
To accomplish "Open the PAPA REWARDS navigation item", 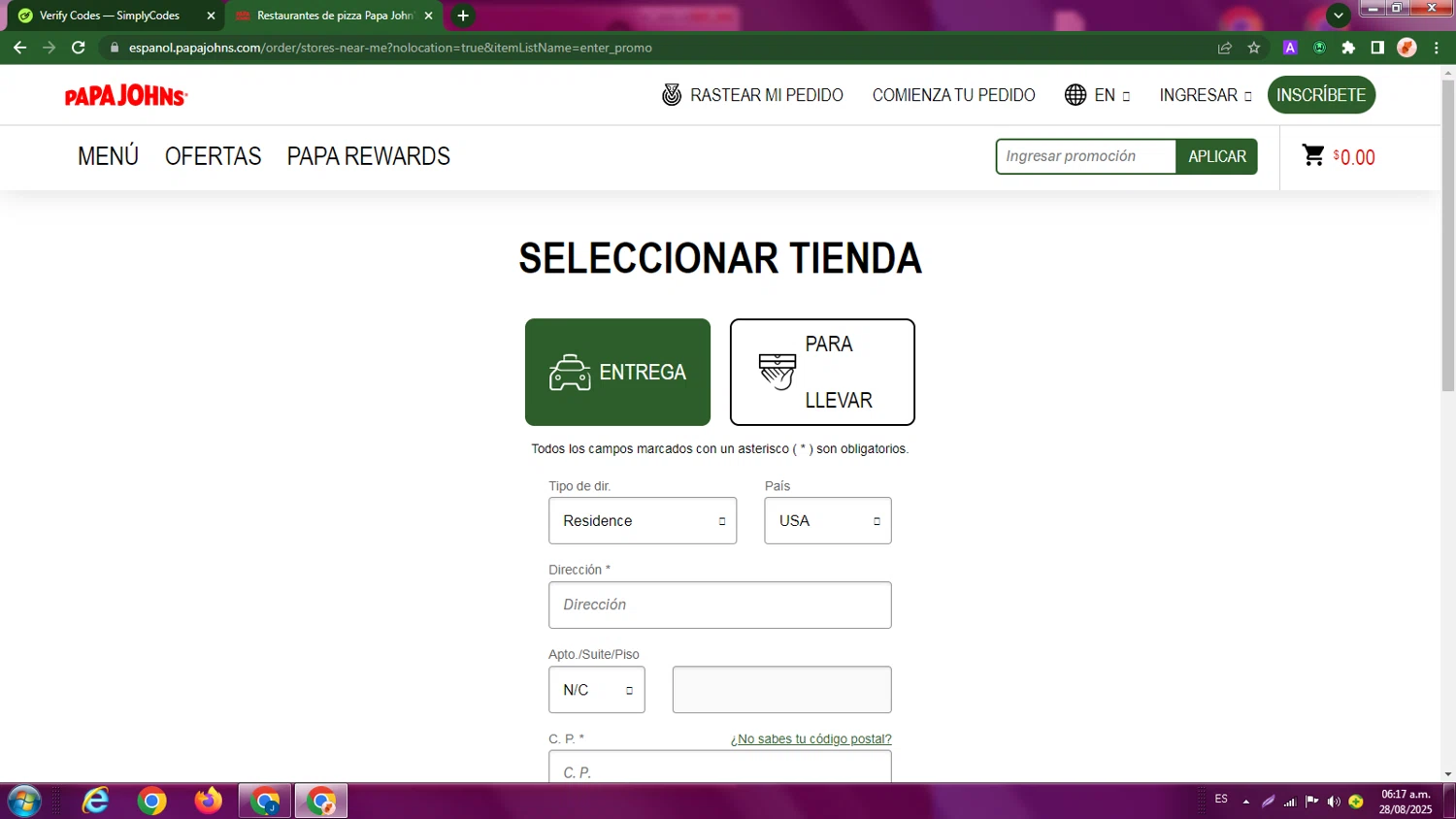I will click(369, 156).
